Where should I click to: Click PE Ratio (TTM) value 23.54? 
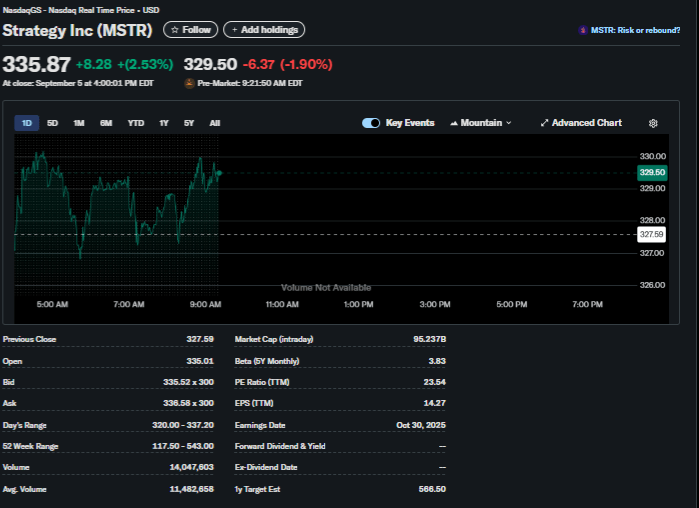[435, 382]
